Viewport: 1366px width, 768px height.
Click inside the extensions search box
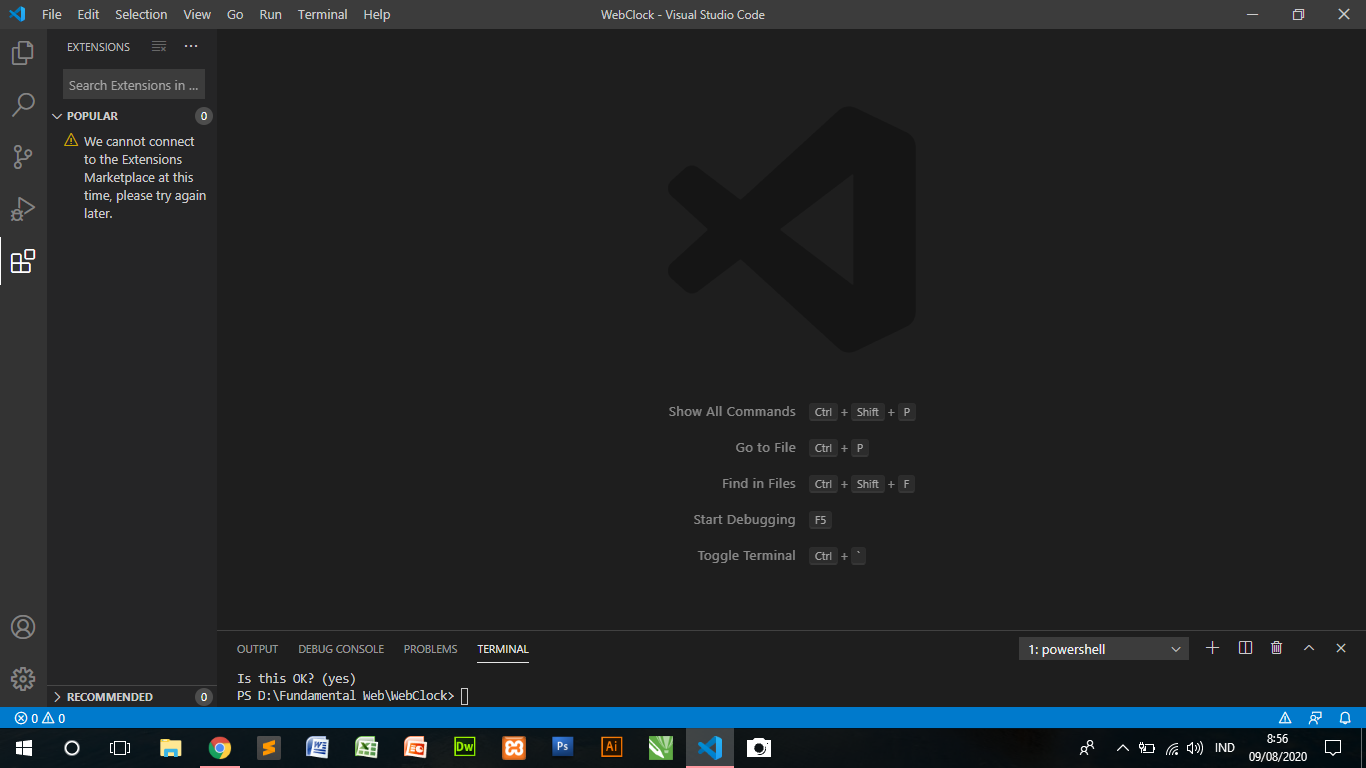(133, 84)
